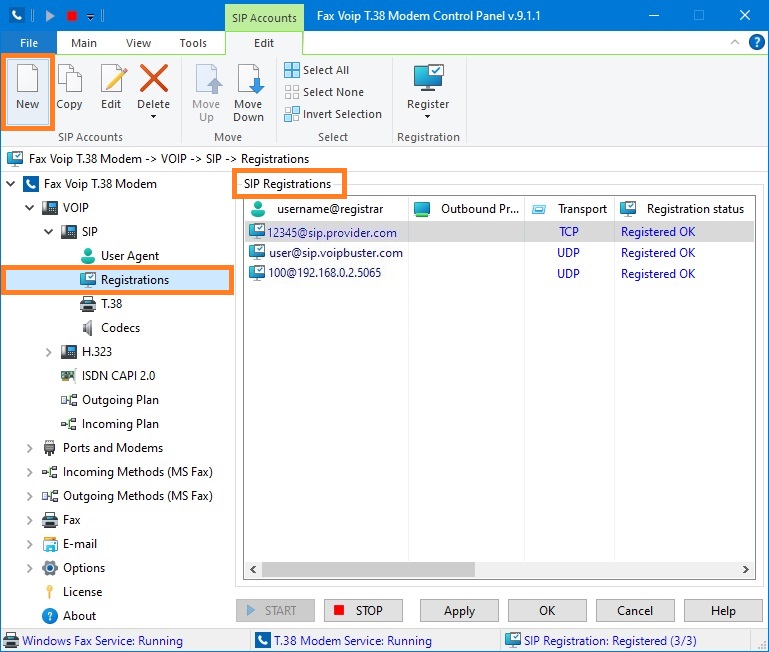Click the scrollbar right arrow
This screenshot has width=769, height=652.
tap(745, 569)
